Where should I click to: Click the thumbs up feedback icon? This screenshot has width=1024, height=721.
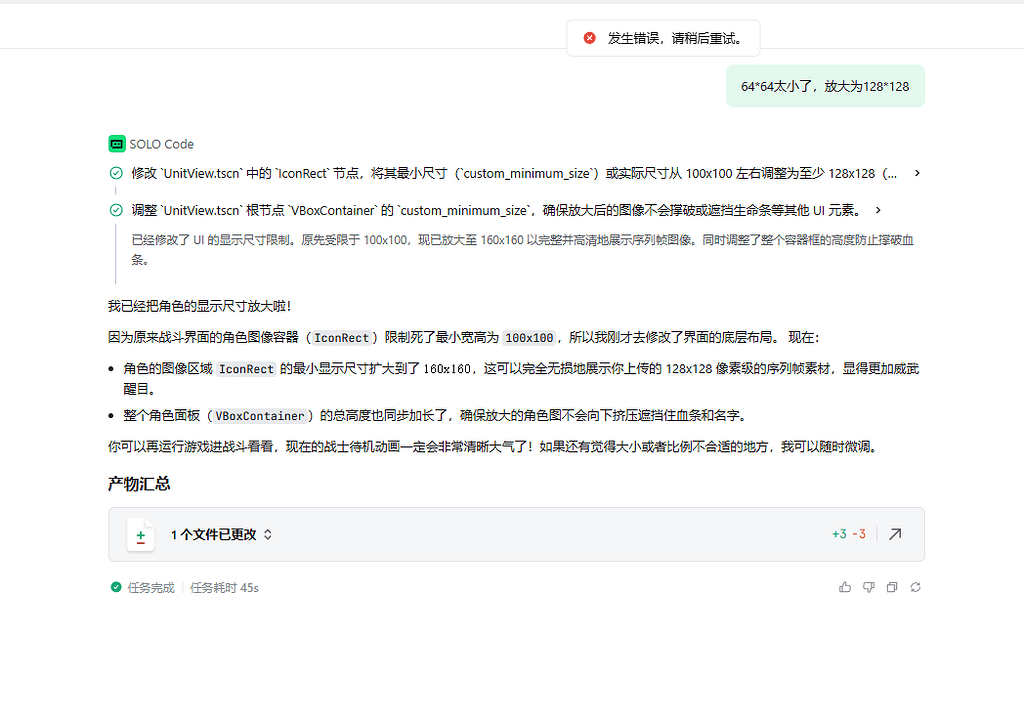click(845, 587)
